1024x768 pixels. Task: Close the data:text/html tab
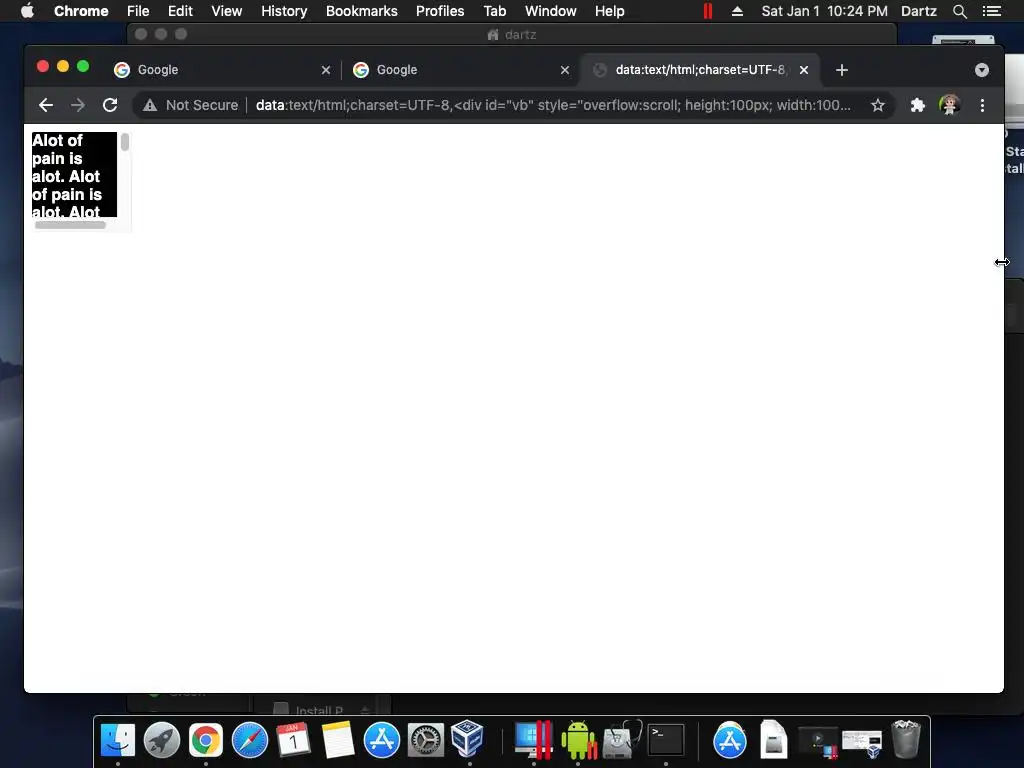804,70
